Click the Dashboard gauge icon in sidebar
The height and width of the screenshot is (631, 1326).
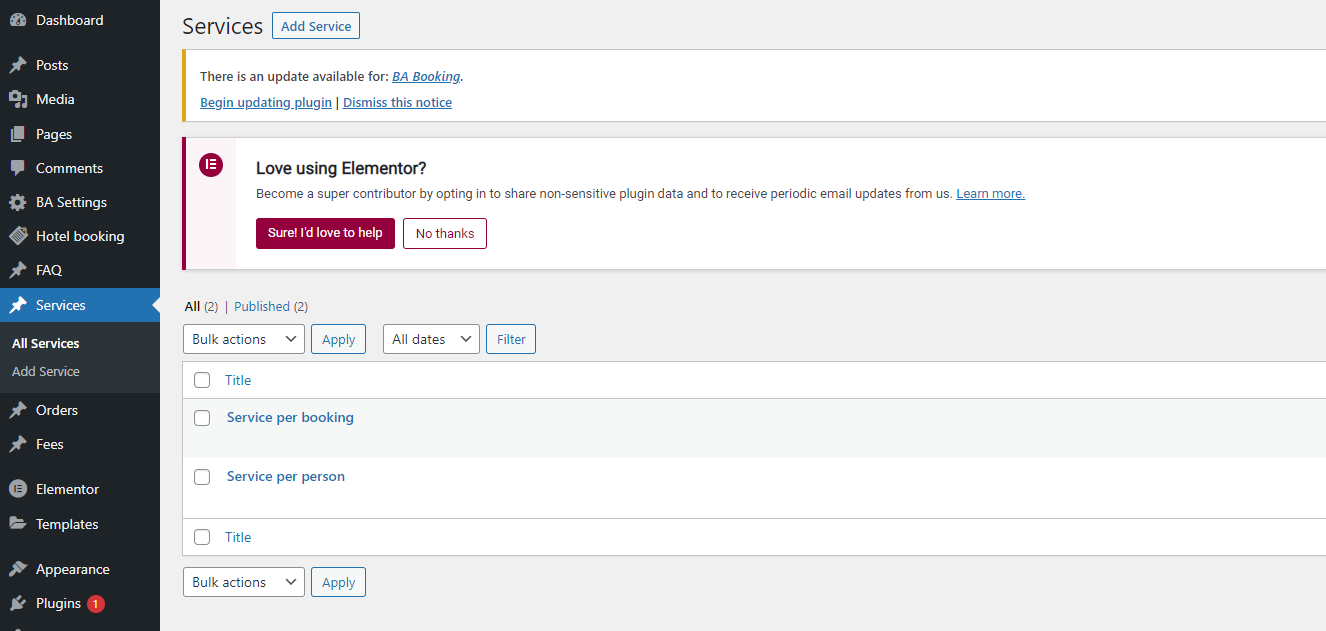click(18, 20)
